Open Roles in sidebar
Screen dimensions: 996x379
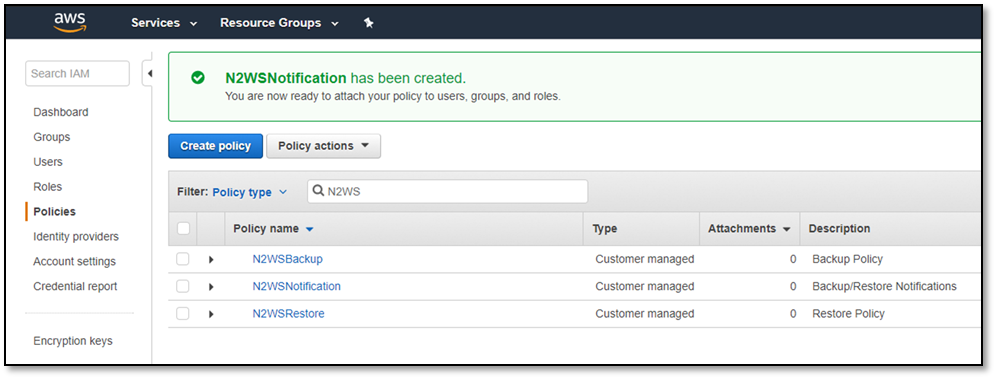point(48,187)
